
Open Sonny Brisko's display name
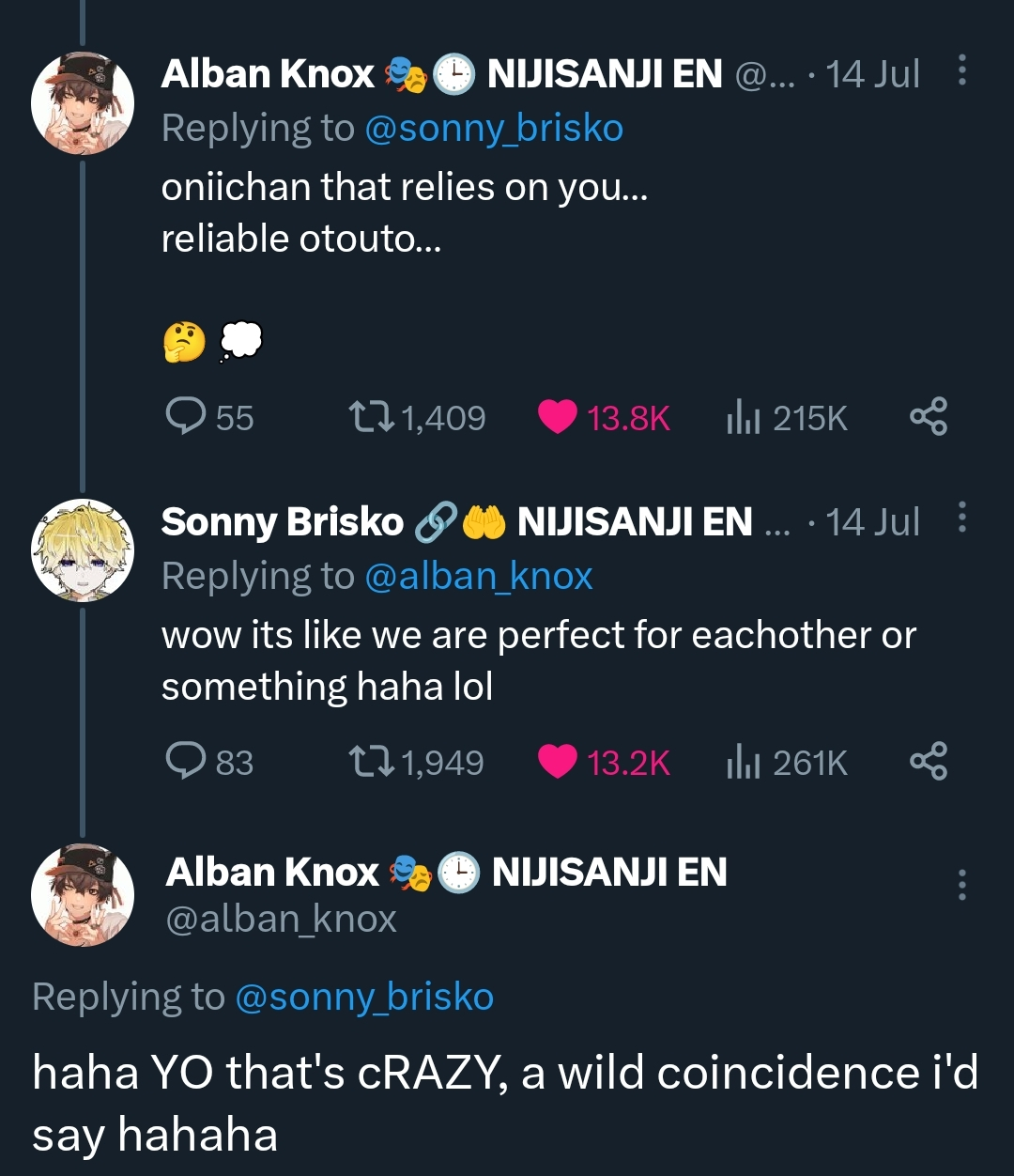[282, 521]
